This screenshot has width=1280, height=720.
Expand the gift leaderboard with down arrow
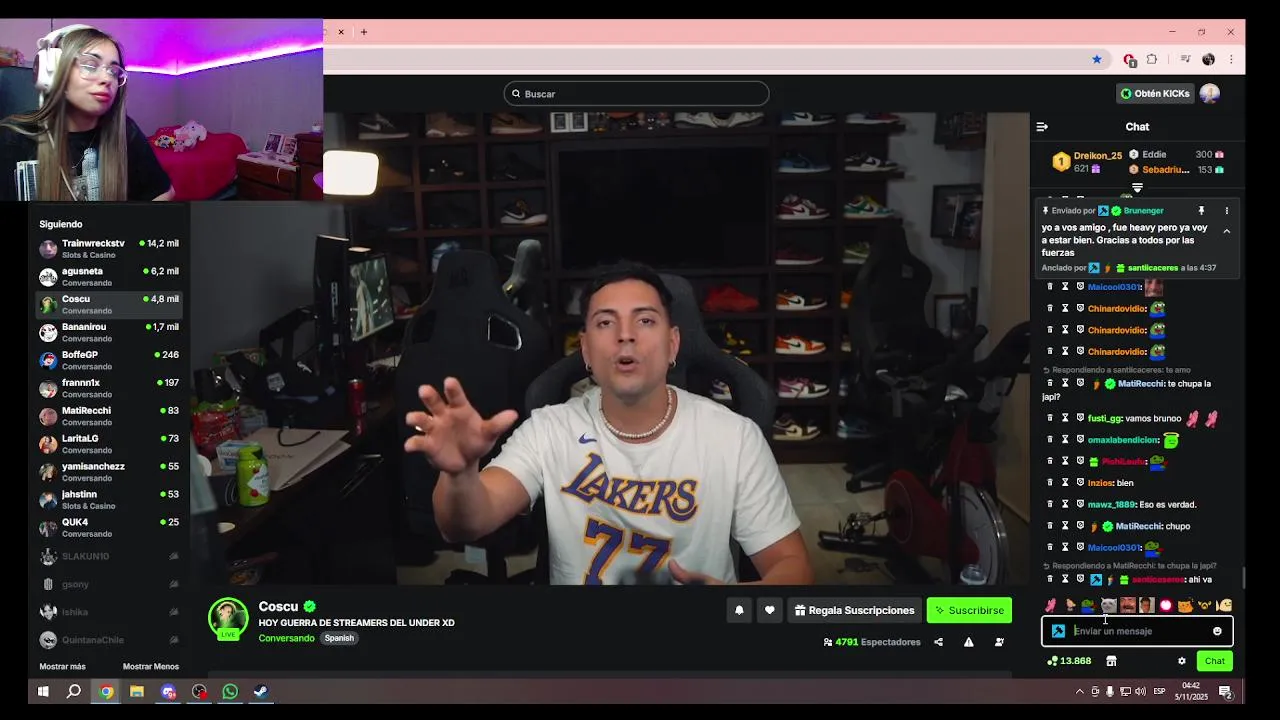[x=1137, y=187]
